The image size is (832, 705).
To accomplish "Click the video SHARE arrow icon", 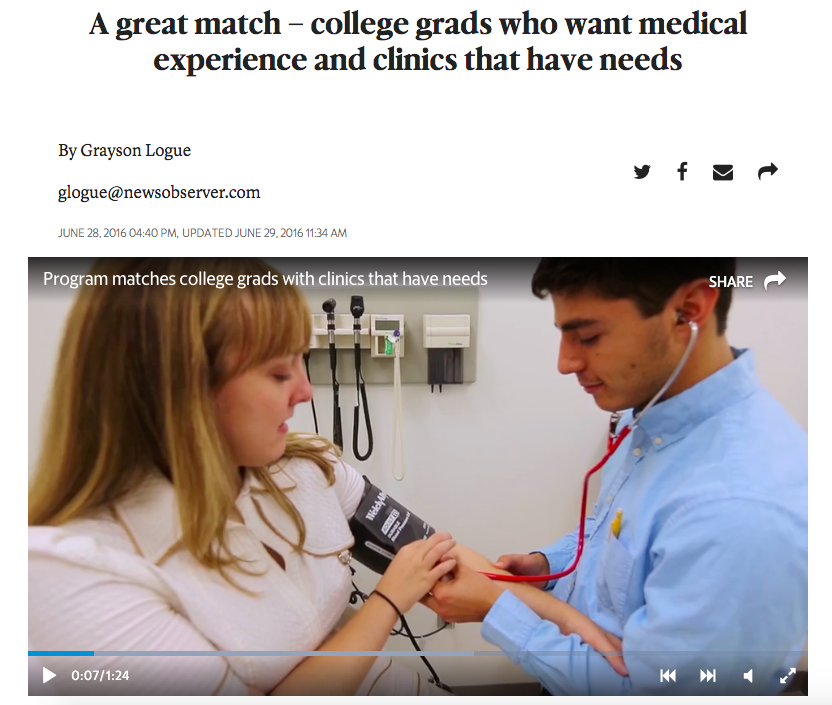I will point(775,280).
